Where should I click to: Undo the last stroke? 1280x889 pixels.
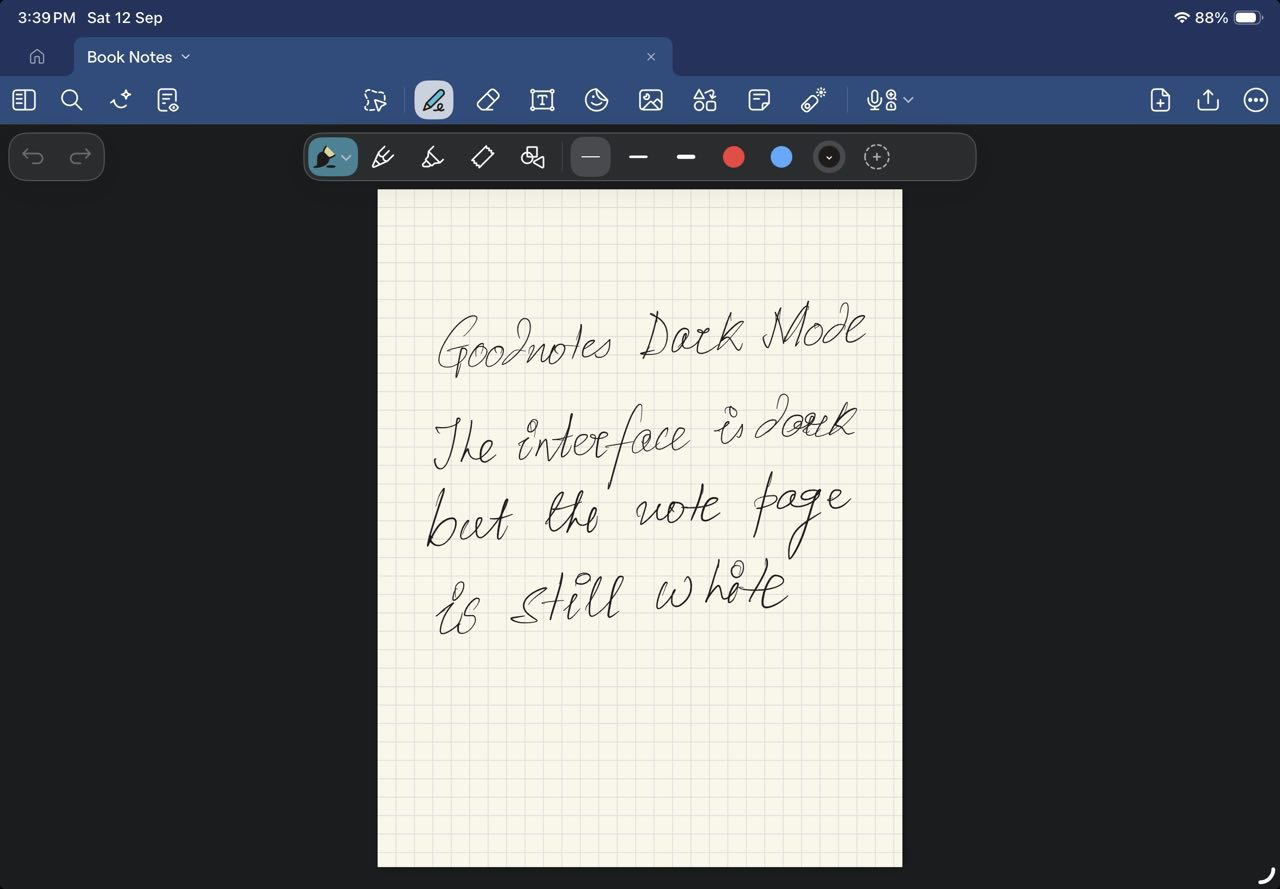pyautogui.click(x=33, y=156)
